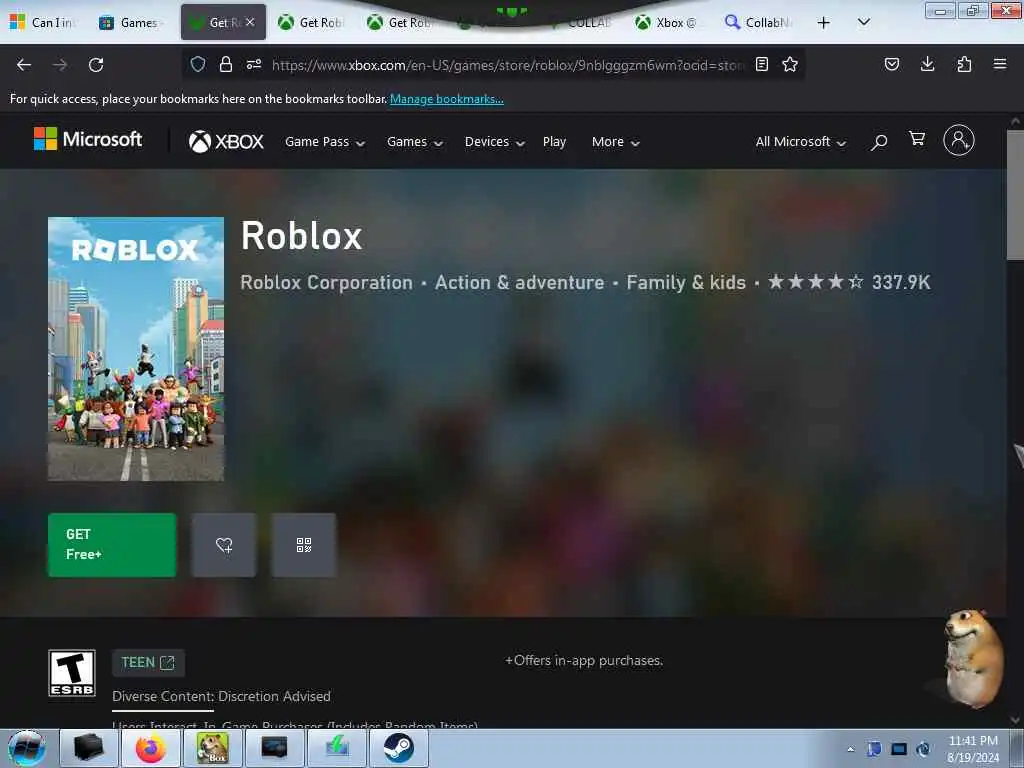The image size is (1024, 768).
Task: Open Xbox site search
Action: pos(879,142)
